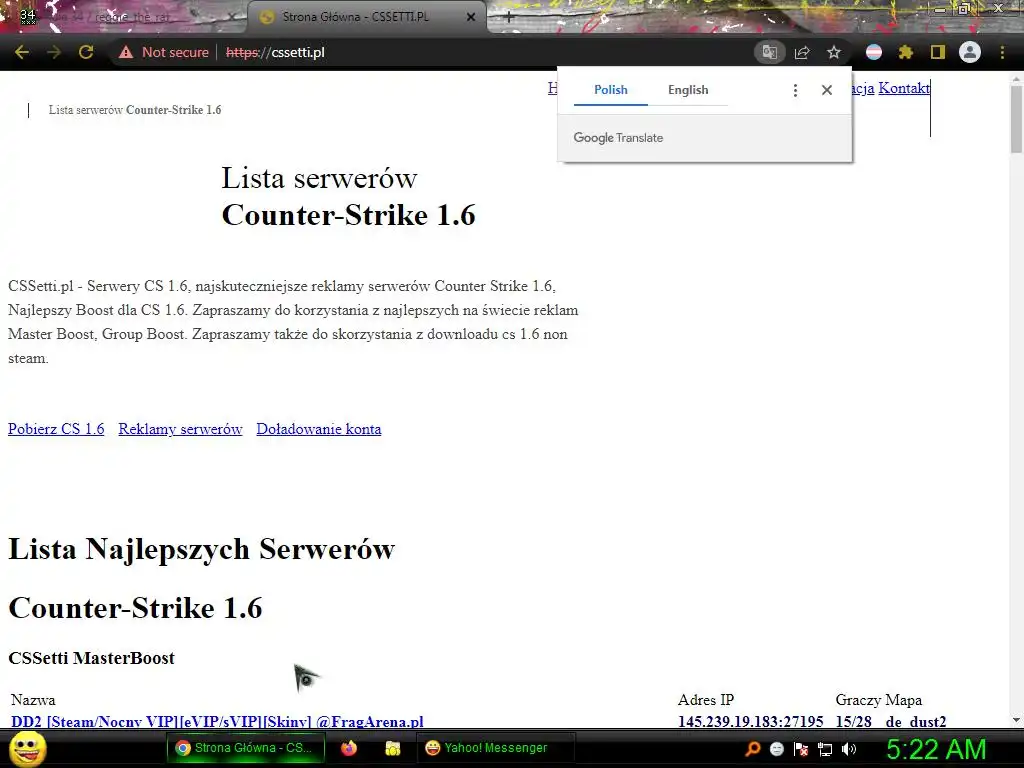The height and width of the screenshot is (768, 1024).
Task: Open the profile avatar menu
Action: [x=970, y=52]
